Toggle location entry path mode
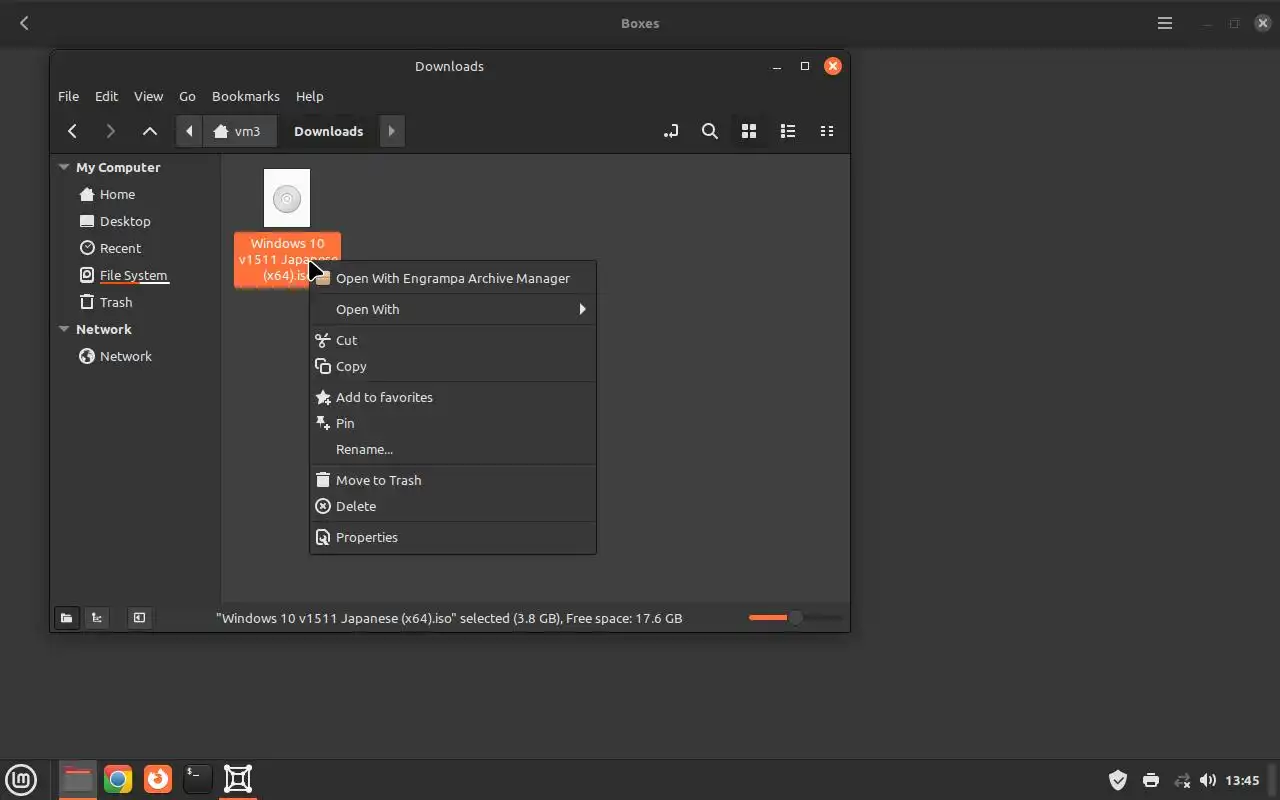 tap(671, 131)
